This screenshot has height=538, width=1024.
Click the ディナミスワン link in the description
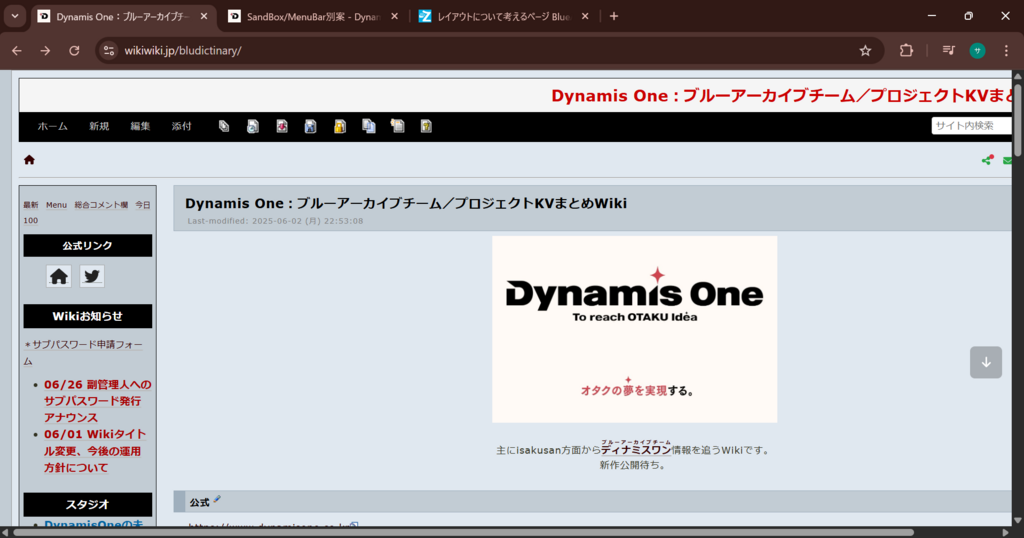click(x=636, y=450)
